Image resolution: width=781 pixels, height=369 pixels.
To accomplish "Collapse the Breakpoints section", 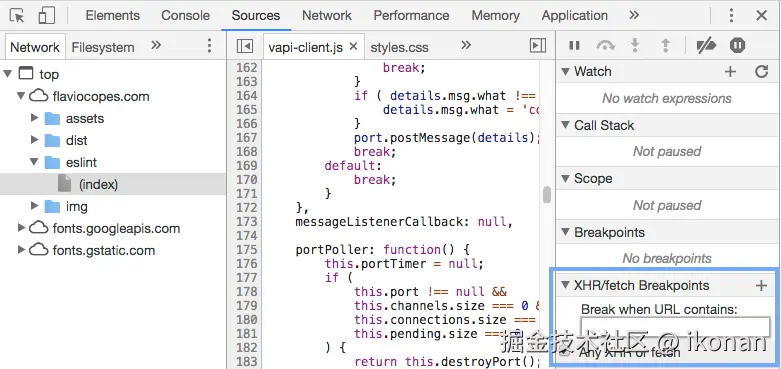I will point(565,232).
